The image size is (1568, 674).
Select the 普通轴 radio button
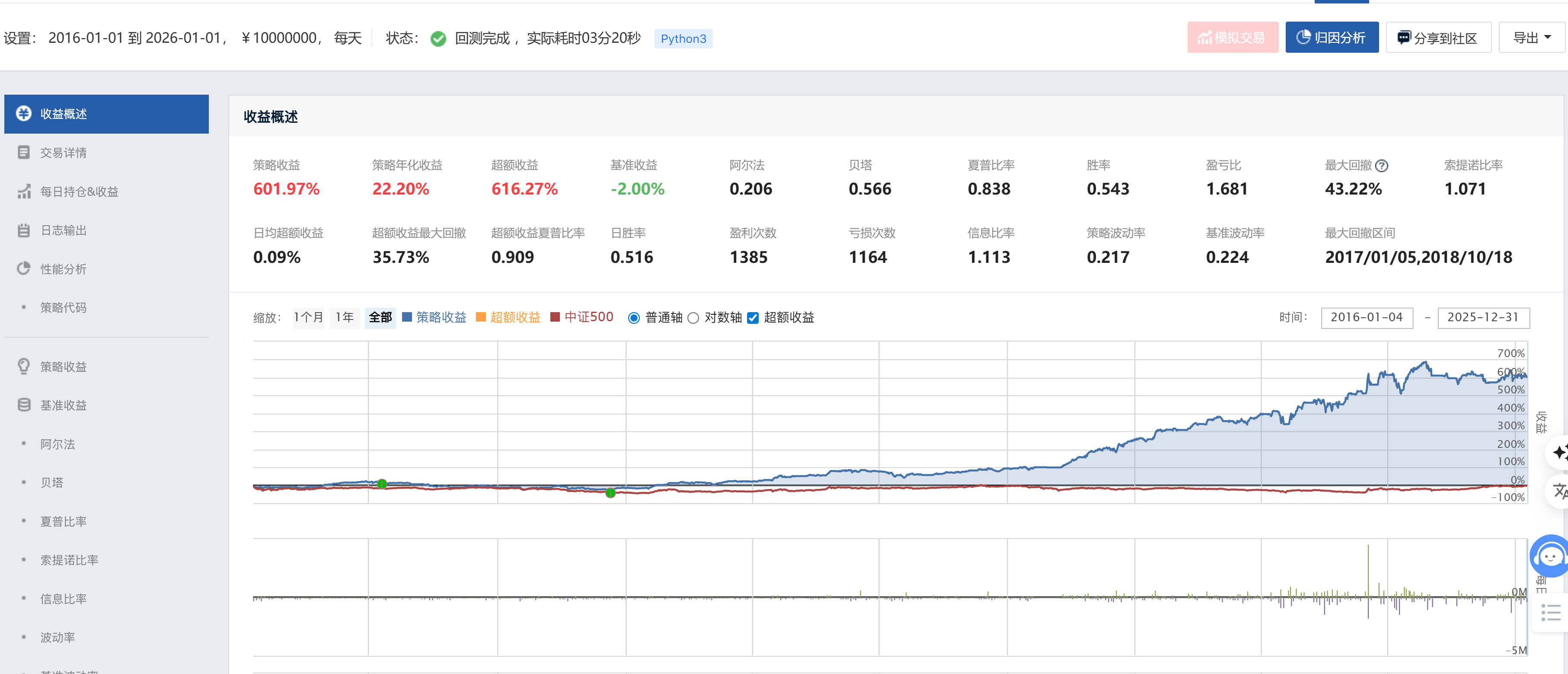pos(634,318)
